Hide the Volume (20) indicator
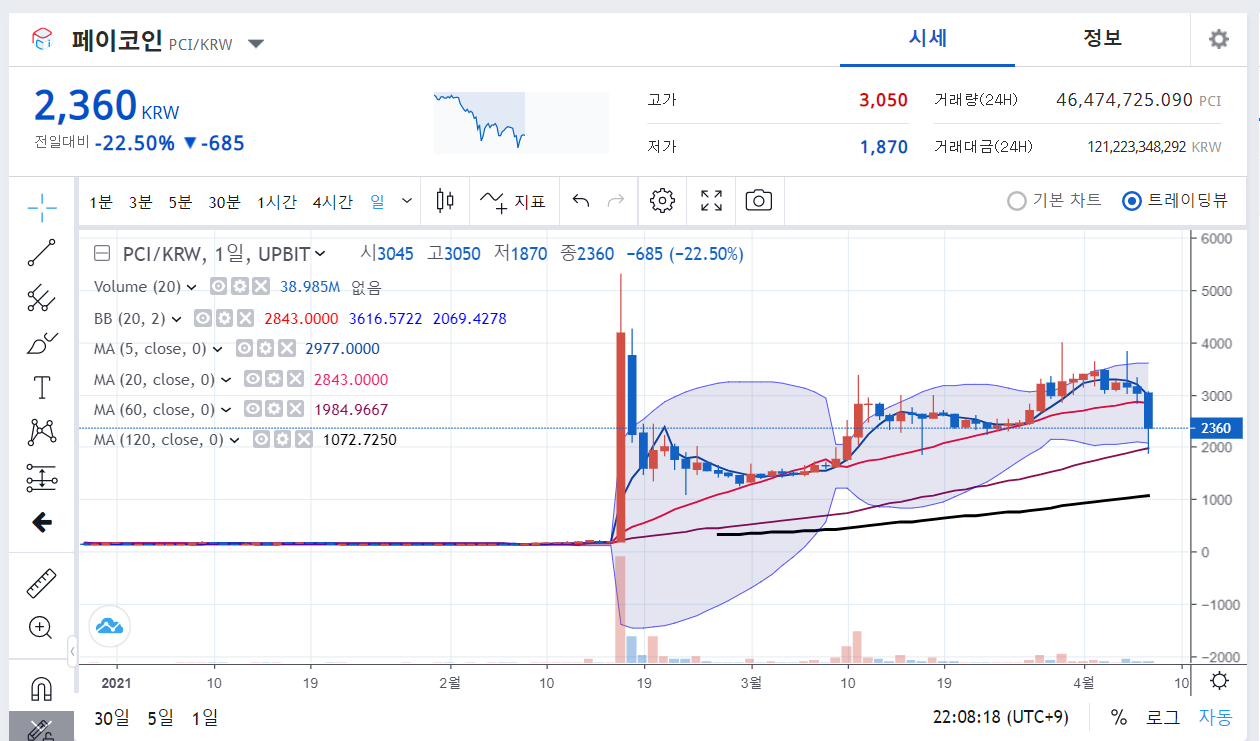The height and width of the screenshot is (741, 1260). point(218,287)
